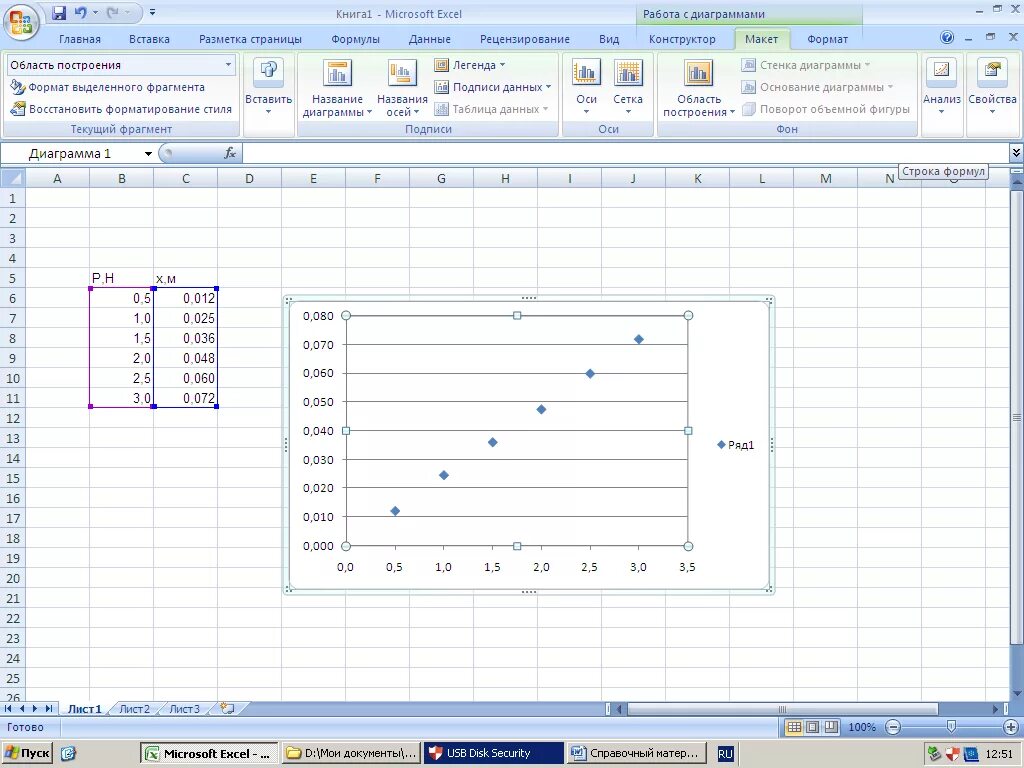The height and width of the screenshot is (768, 1024).
Task: Save the workbook with the floppy icon
Action: pyautogui.click(x=59, y=12)
